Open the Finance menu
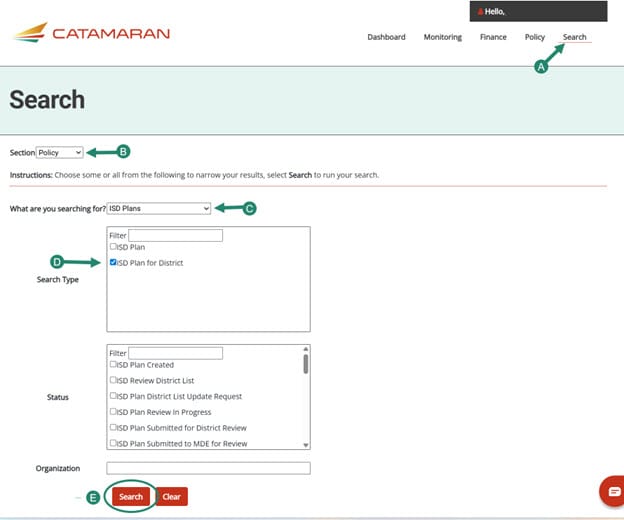The width and height of the screenshot is (624, 520). click(493, 37)
